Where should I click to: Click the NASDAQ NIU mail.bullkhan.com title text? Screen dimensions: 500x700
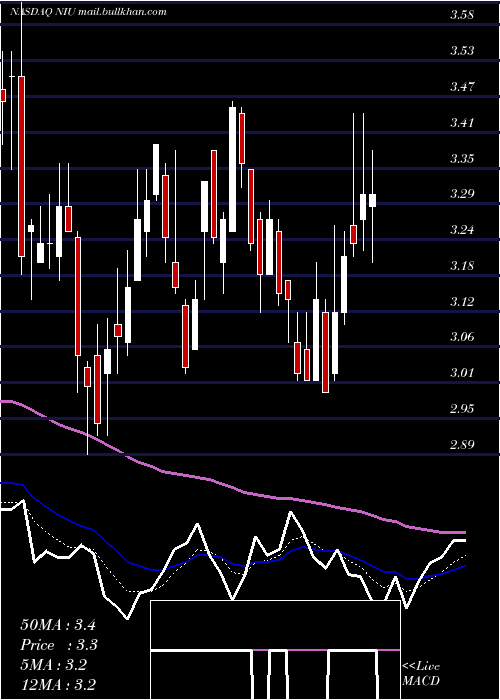88,12
